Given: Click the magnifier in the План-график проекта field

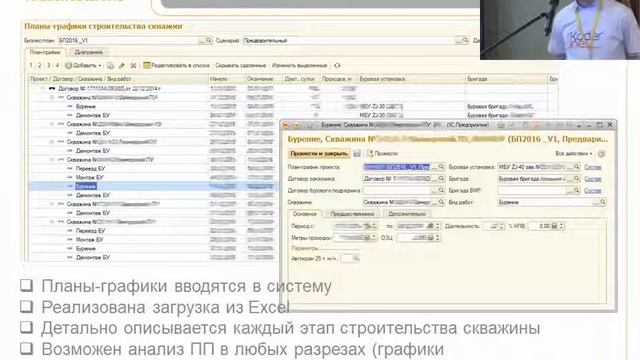Looking at the screenshot, I should click(441, 167).
